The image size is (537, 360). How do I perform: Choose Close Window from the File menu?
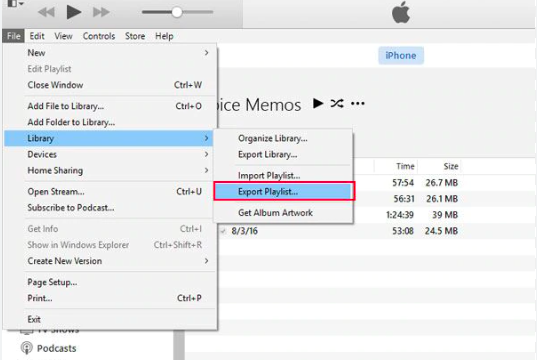(110, 85)
